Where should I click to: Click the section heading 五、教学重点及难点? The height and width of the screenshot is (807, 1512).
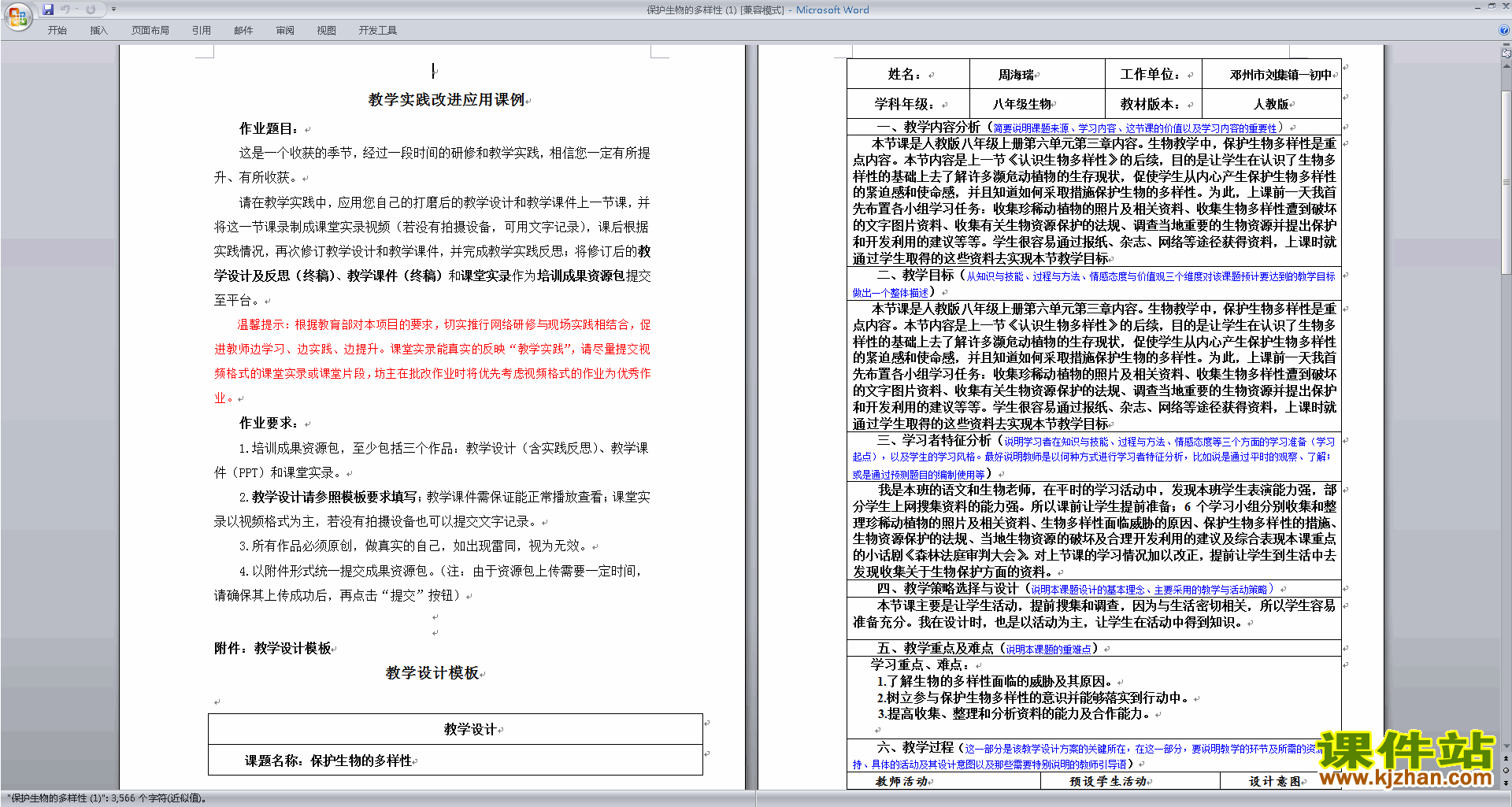(935, 648)
